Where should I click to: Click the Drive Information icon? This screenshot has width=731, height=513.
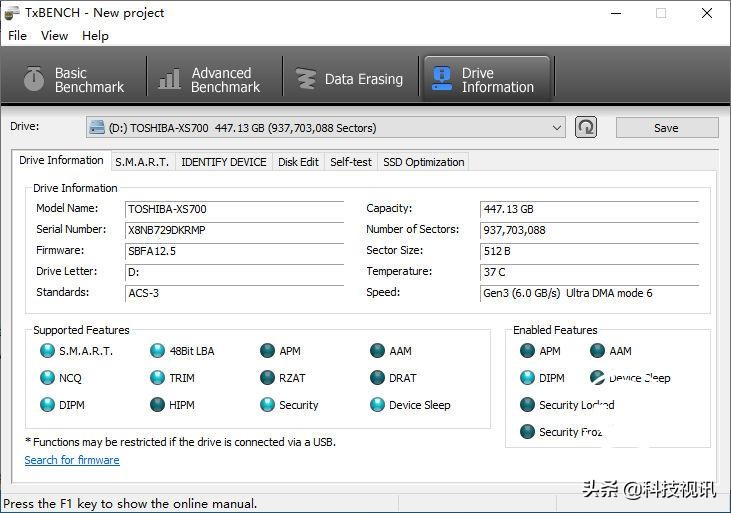click(441, 79)
